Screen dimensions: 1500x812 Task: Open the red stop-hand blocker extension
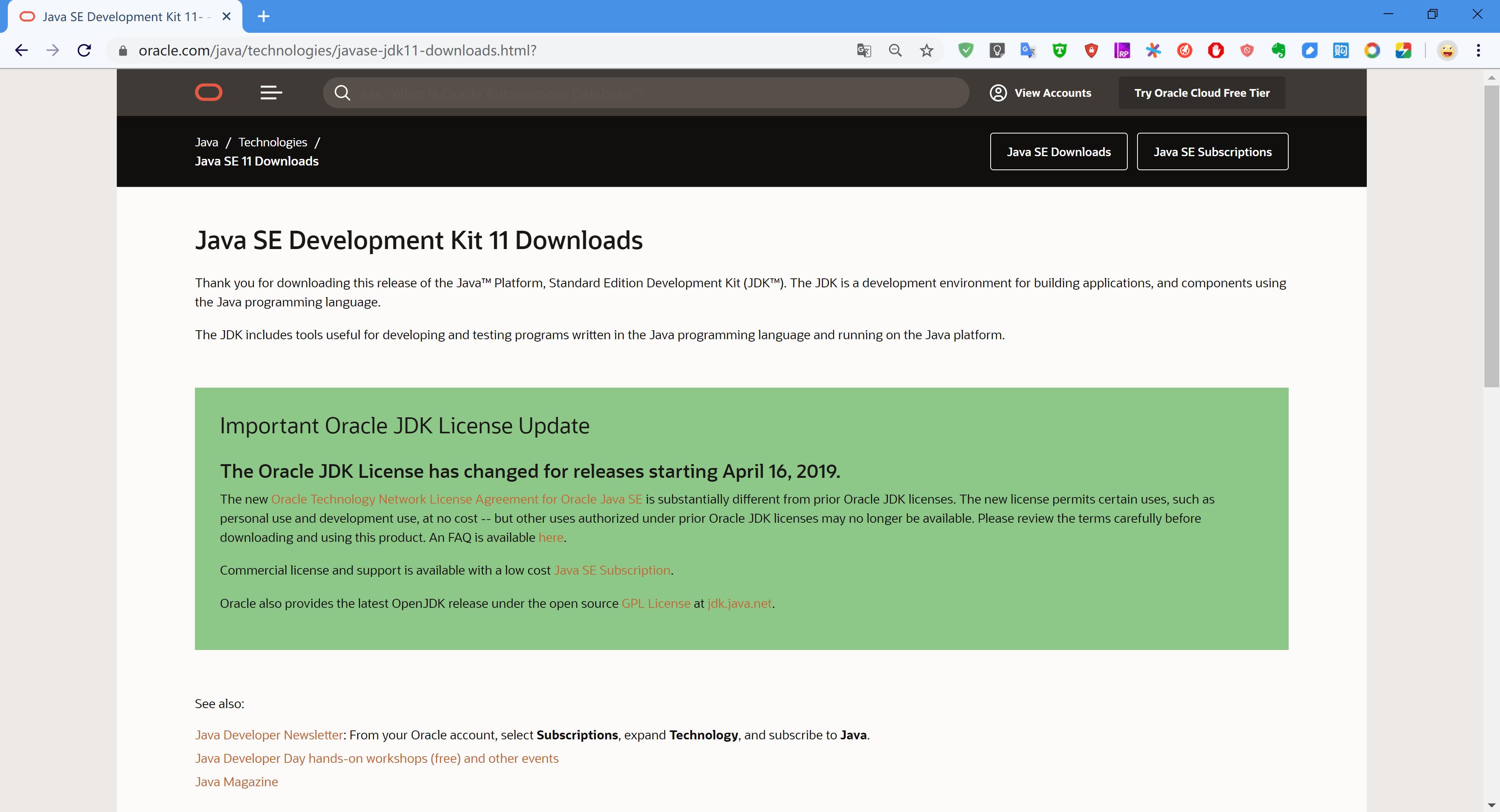1216,51
